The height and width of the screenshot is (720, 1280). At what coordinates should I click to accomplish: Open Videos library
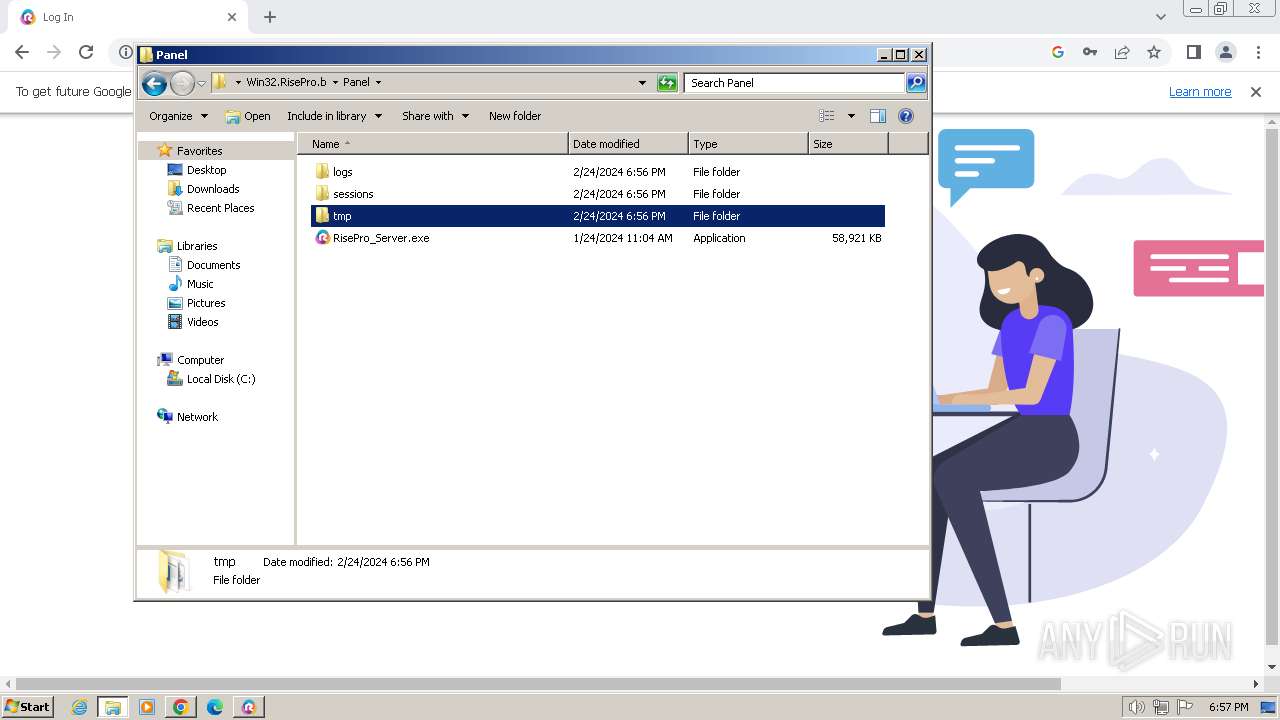coord(202,322)
